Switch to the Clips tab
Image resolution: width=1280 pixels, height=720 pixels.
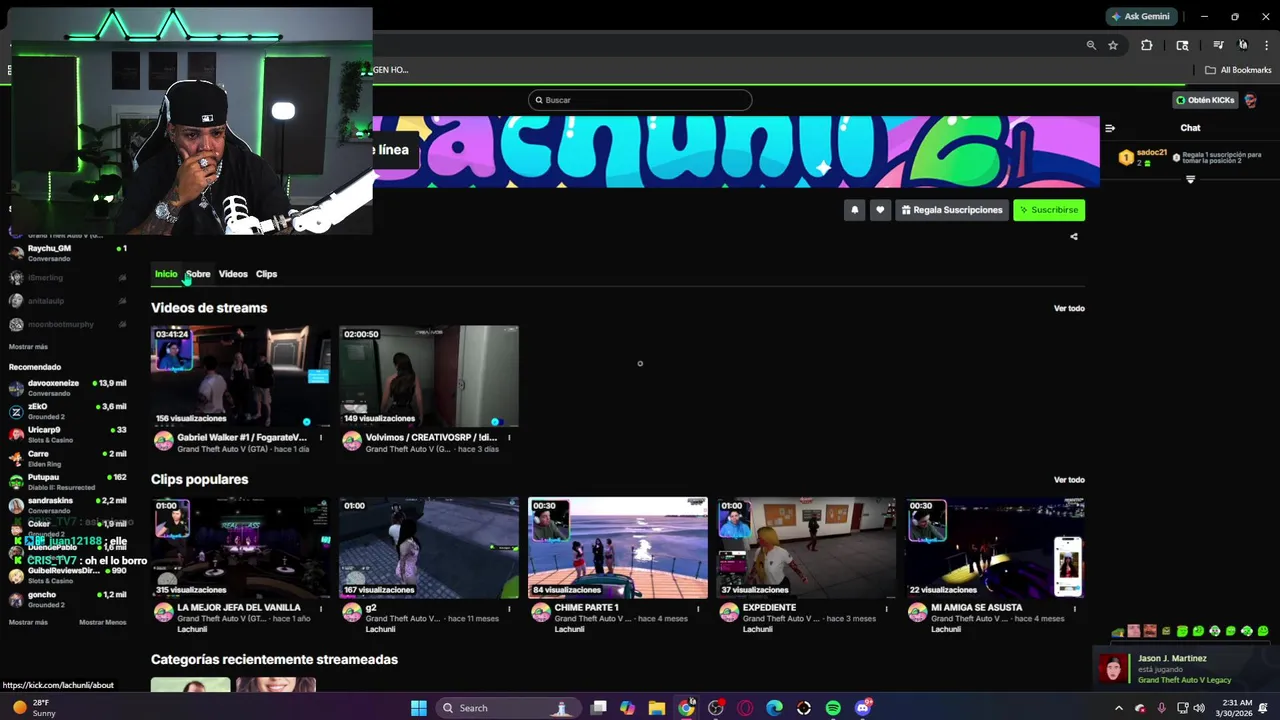click(266, 274)
